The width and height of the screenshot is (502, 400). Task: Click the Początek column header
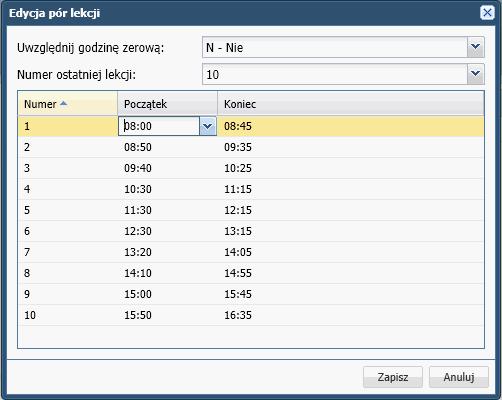(x=167, y=104)
